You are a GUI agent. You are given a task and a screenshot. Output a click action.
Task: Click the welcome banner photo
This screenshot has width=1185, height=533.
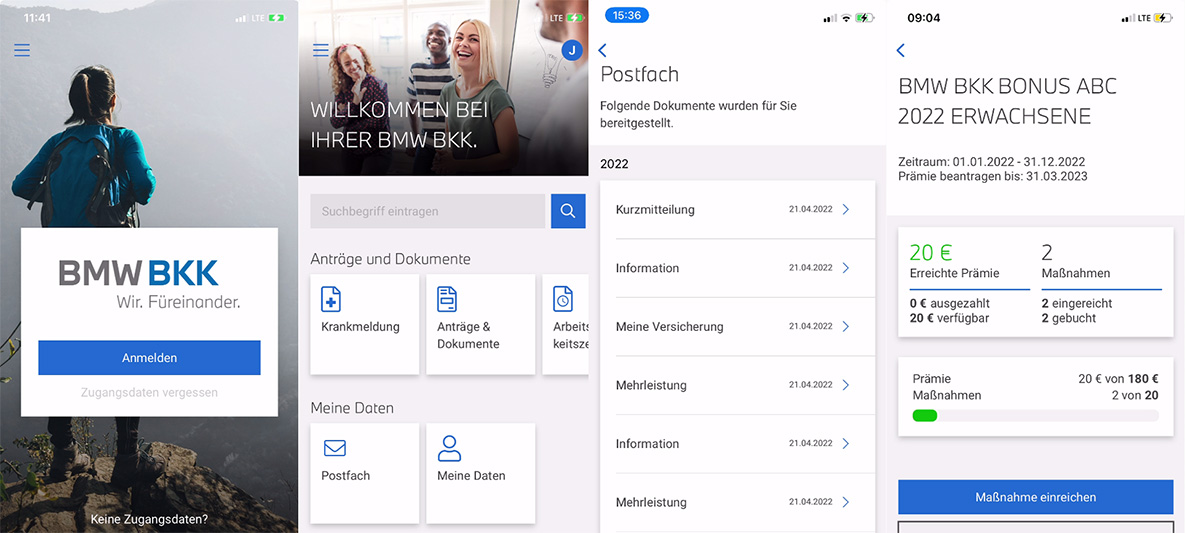tap(444, 88)
